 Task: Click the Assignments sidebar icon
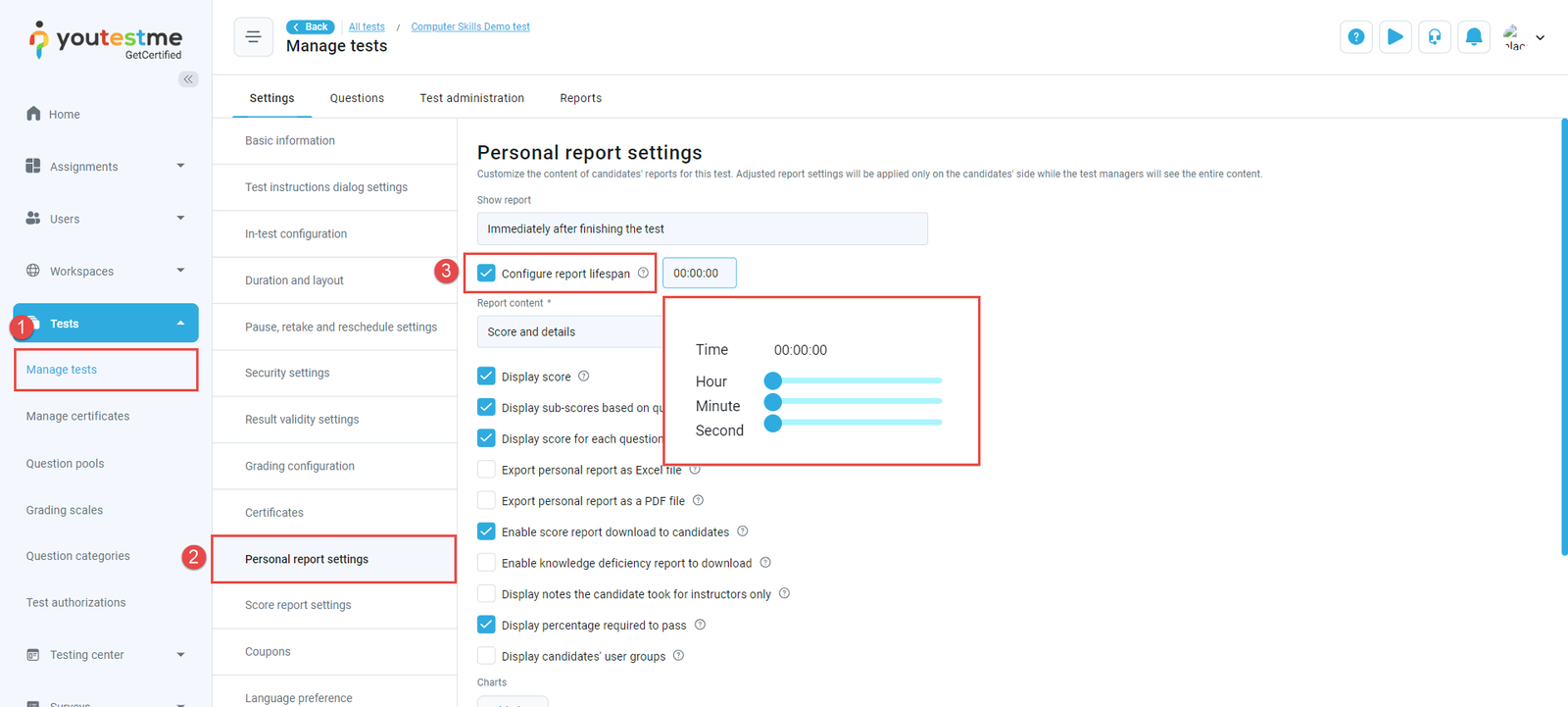tap(33, 166)
